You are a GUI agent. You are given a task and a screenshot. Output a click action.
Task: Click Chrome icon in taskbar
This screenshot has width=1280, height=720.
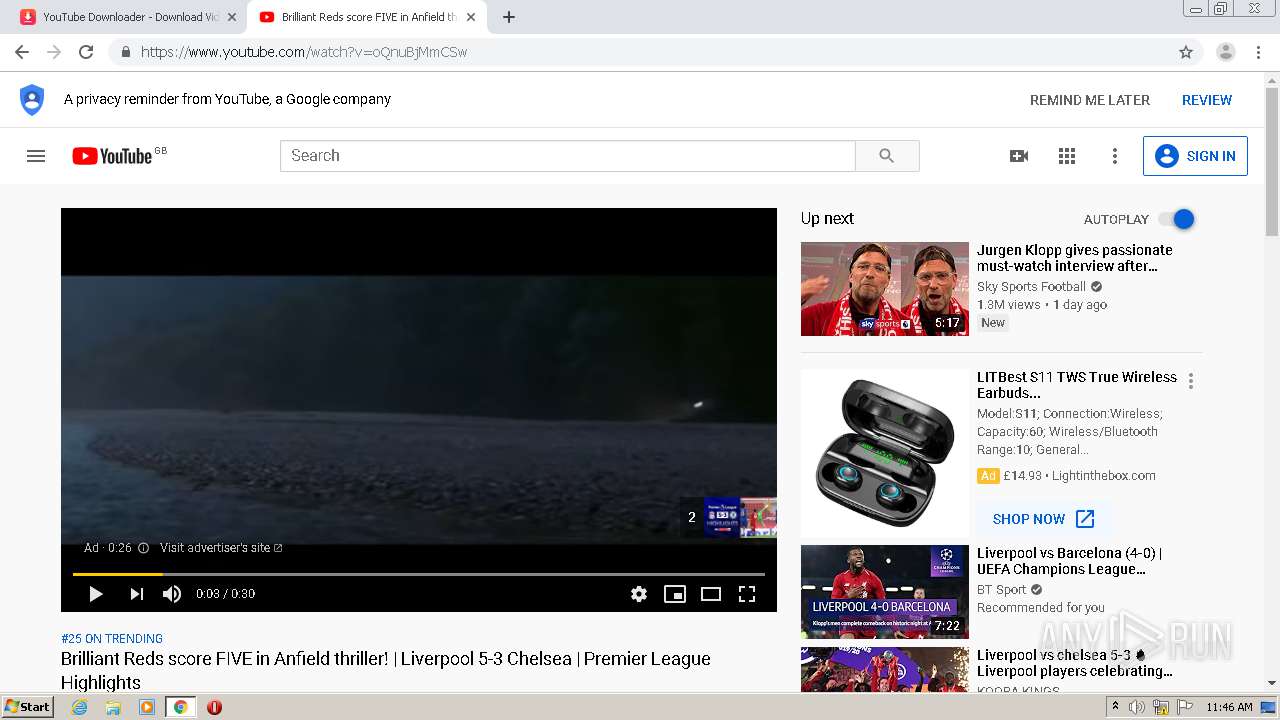click(180, 707)
